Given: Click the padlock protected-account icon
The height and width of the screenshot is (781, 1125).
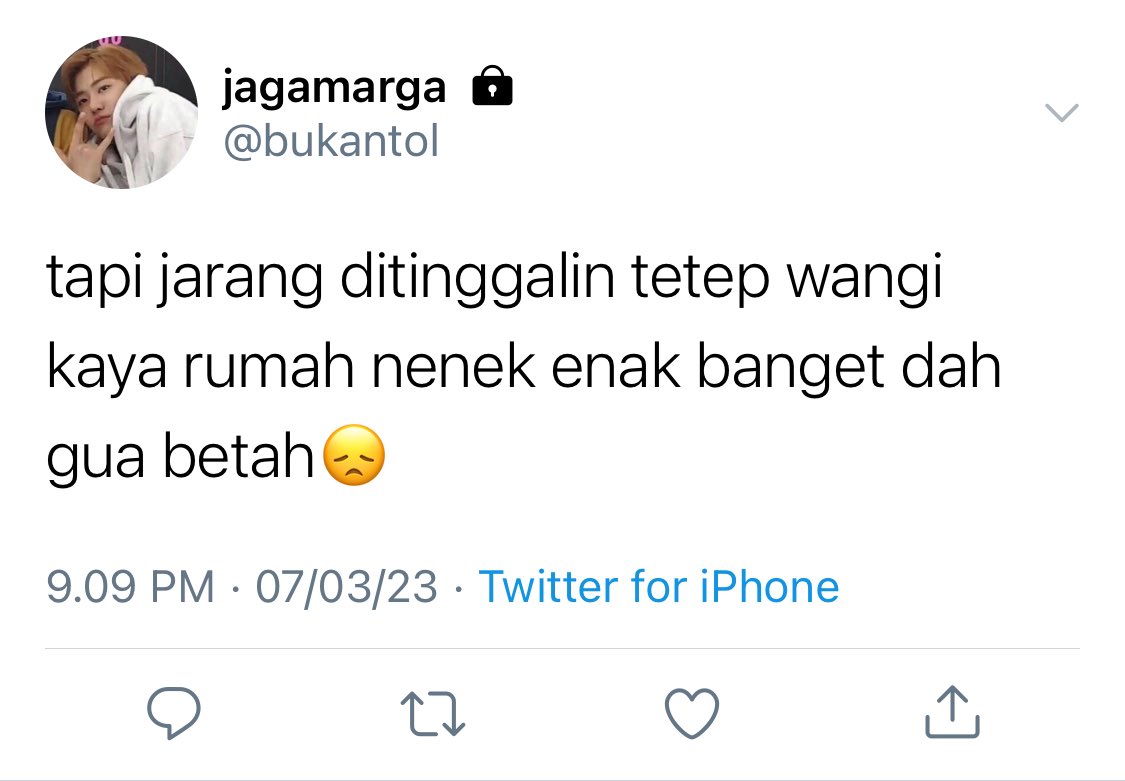Looking at the screenshot, I should point(492,86).
